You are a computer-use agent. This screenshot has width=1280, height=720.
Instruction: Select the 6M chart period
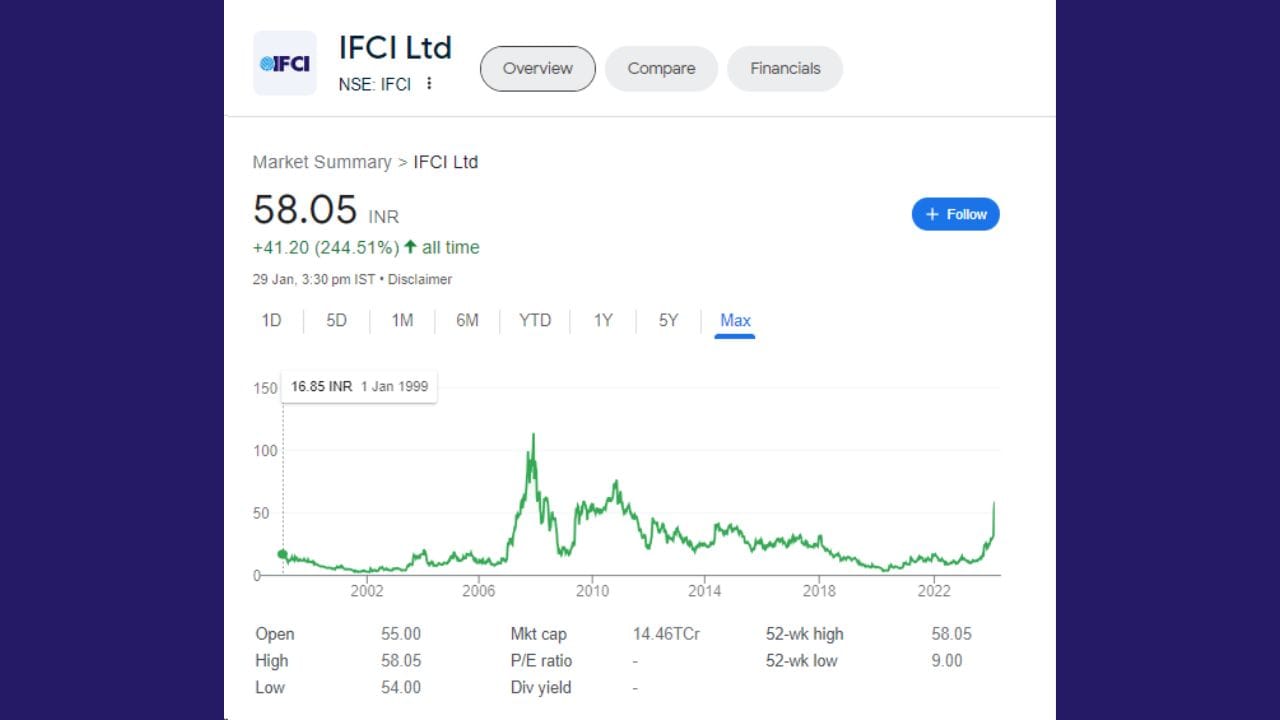467,320
